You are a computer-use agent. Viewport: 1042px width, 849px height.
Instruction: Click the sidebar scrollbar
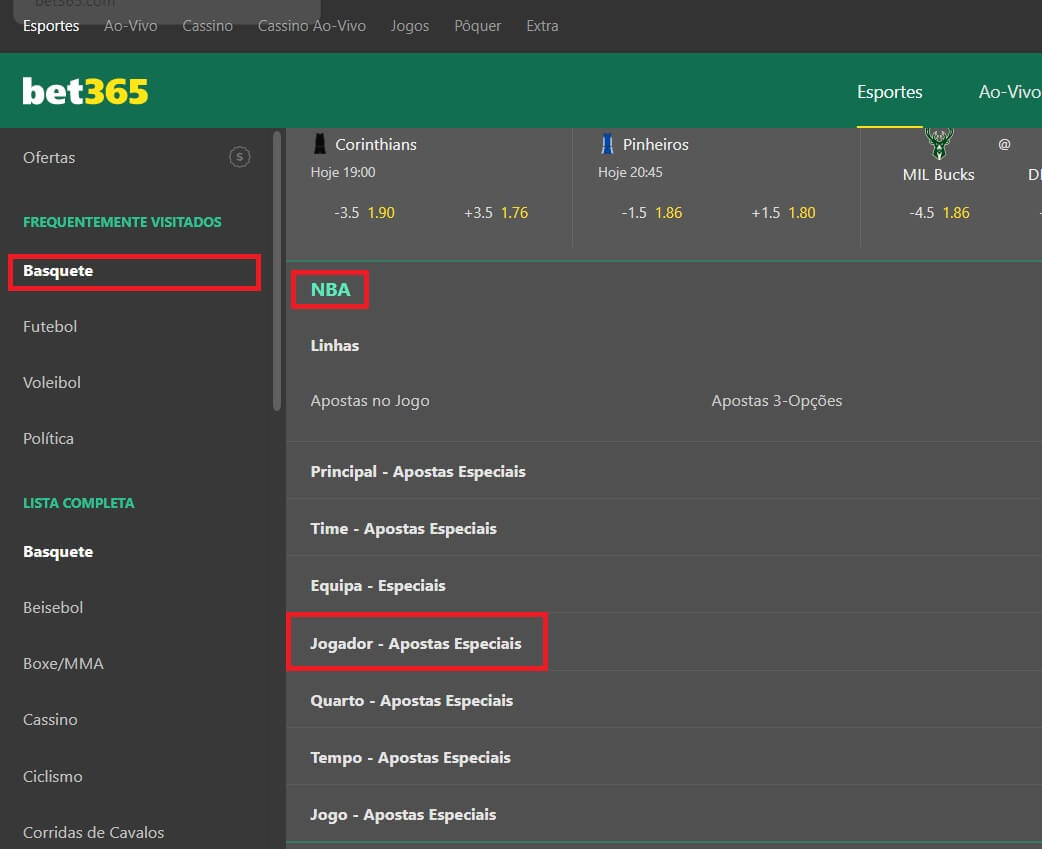[277, 271]
